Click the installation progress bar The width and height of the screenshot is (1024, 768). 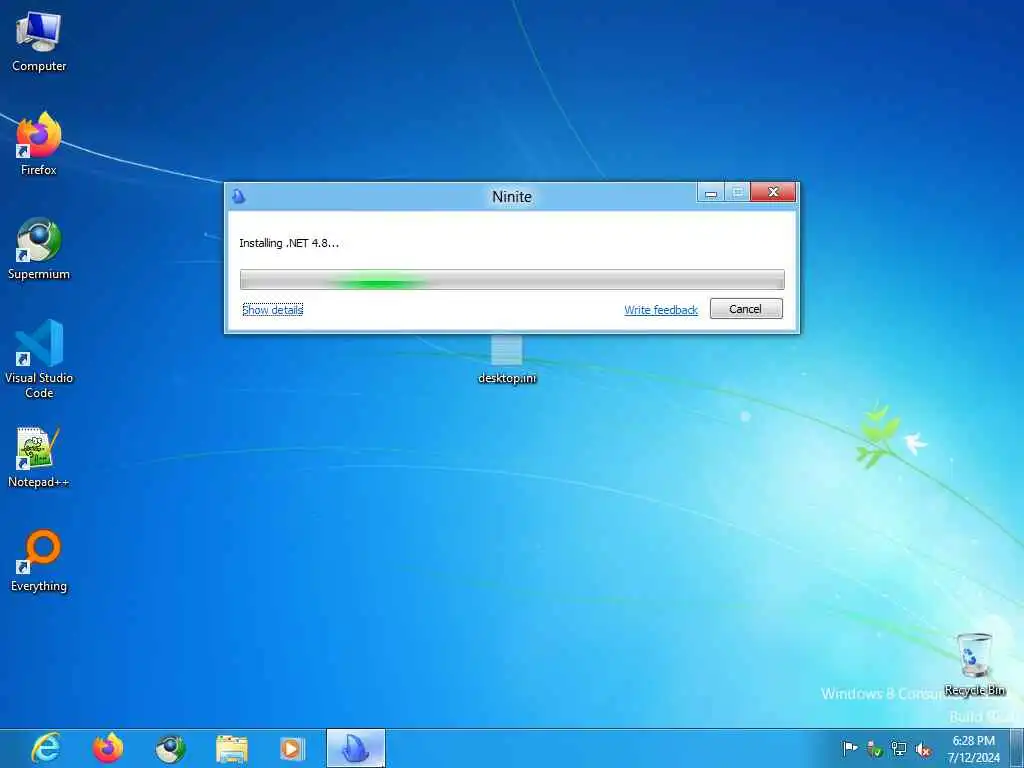click(x=512, y=280)
